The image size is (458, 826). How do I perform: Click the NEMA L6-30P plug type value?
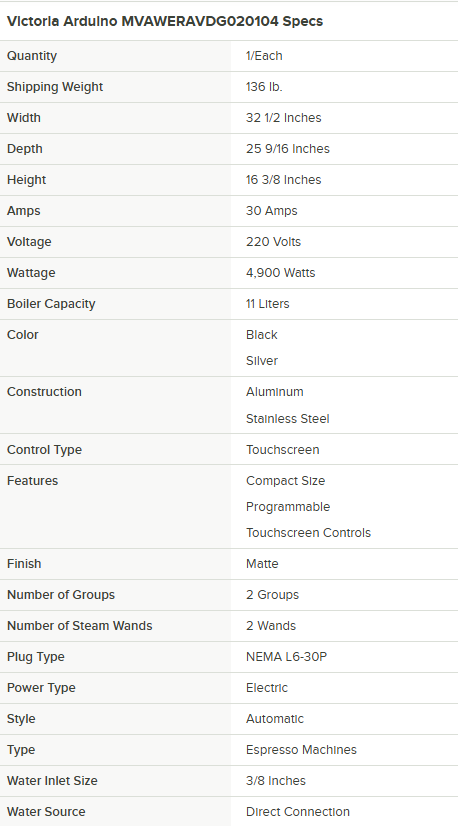(x=286, y=657)
